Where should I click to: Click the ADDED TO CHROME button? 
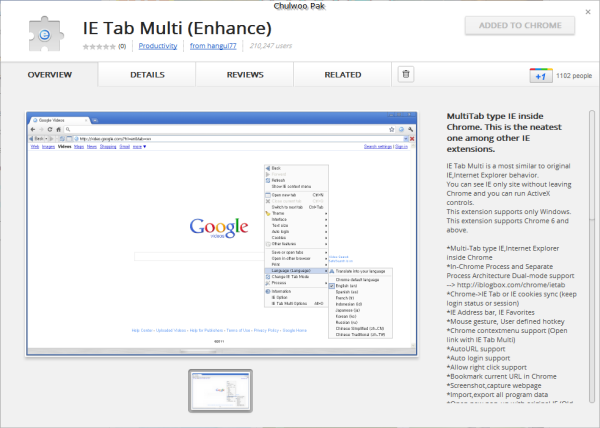pyautogui.click(x=520, y=26)
